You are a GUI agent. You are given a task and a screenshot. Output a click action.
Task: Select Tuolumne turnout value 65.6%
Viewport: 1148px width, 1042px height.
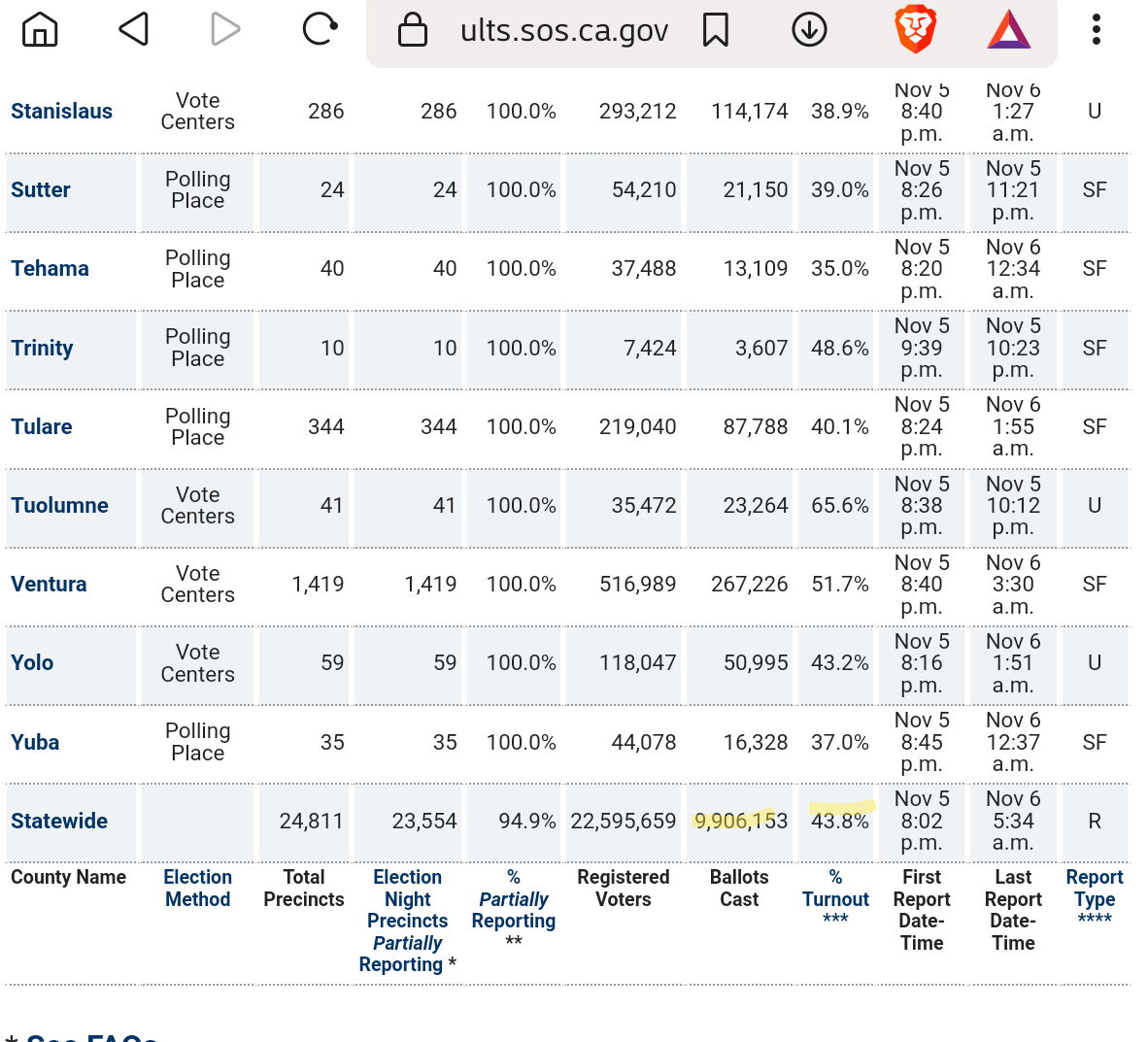tap(840, 505)
